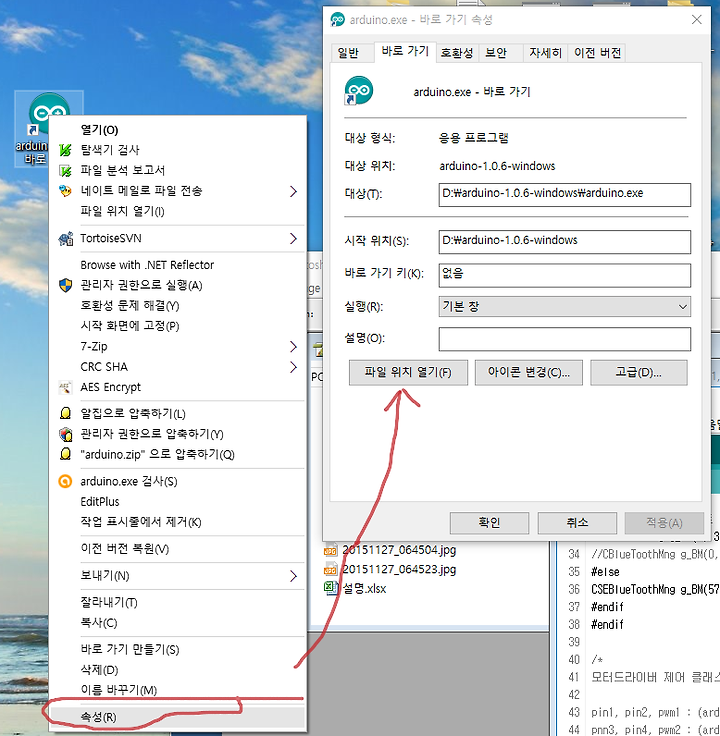
Task: Choose 삭제(D) from the context menu
Action: (100, 670)
